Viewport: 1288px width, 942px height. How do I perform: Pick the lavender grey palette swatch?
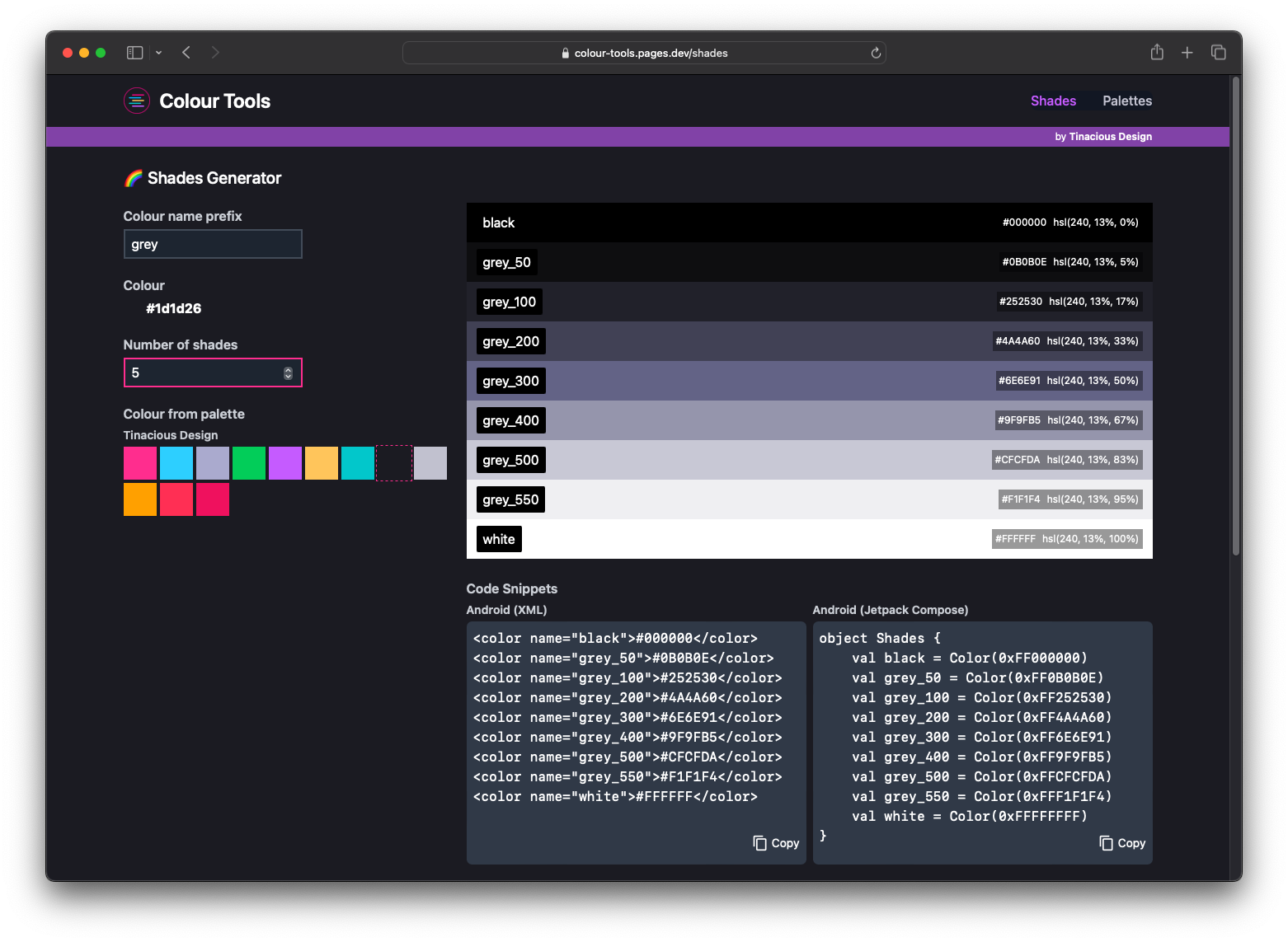coord(213,463)
